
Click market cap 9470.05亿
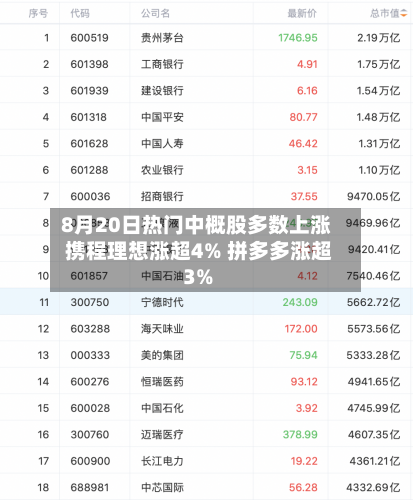pyautogui.click(x=373, y=197)
